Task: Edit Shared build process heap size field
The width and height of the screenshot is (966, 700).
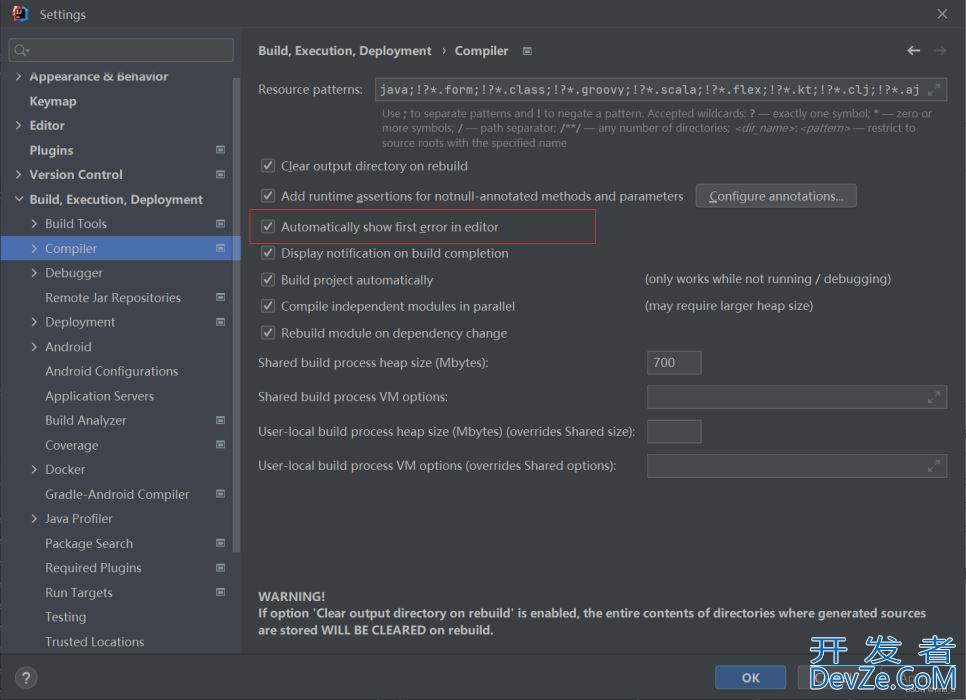Action: [674, 362]
